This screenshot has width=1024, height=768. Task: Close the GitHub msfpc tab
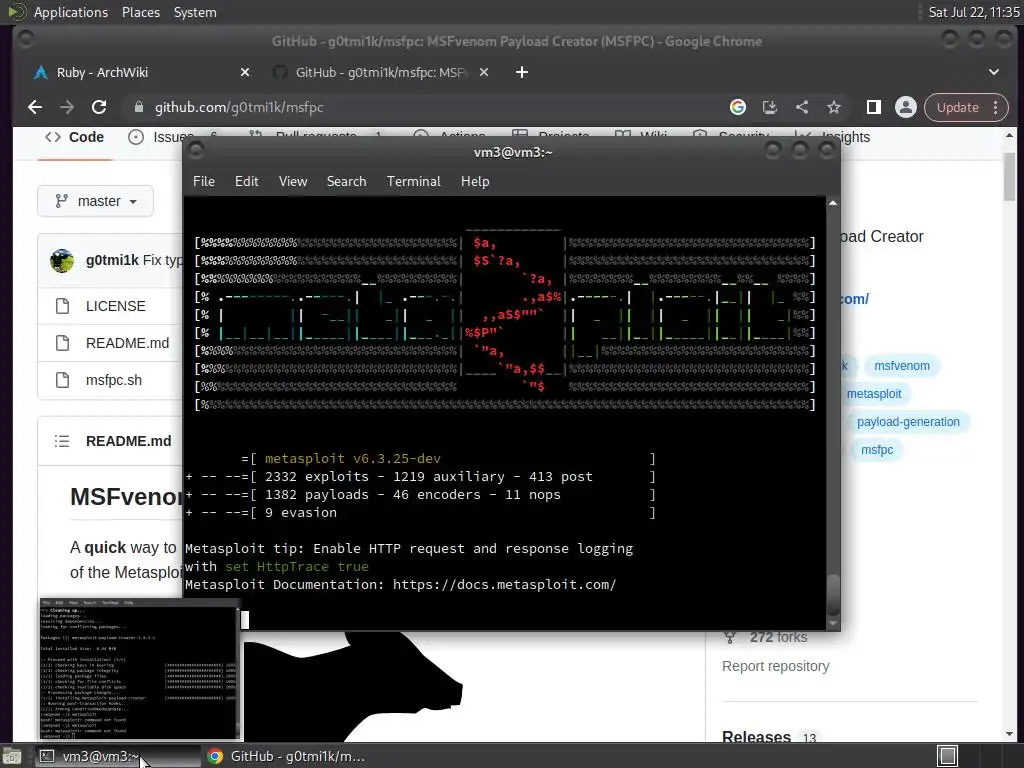pos(484,72)
